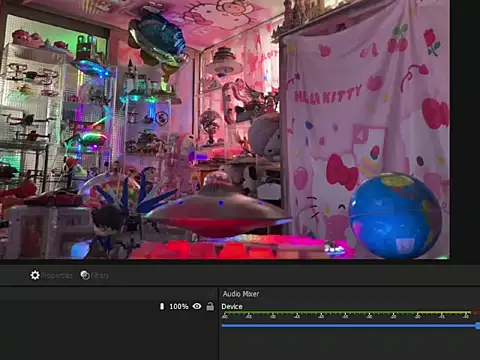Click the Device audio level meter
Screen dimensions: 480x360
pyautogui.click(x=351, y=314)
